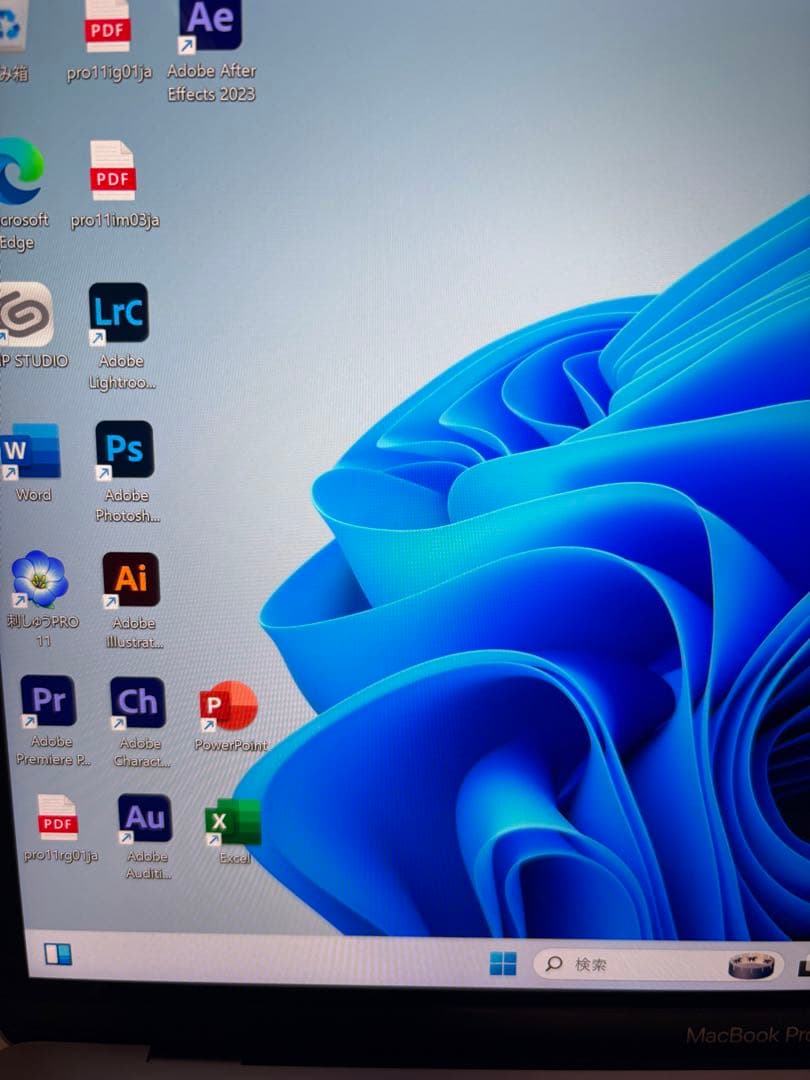The width and height of the screenshot is (810, 1080).
Task: Open the Adobe Photoshop shortcut
Action: pyautogui.click(x=125, y=450)
